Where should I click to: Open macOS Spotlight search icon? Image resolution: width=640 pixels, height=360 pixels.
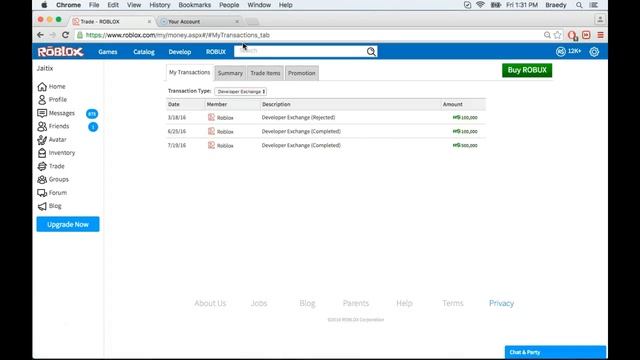579,5
